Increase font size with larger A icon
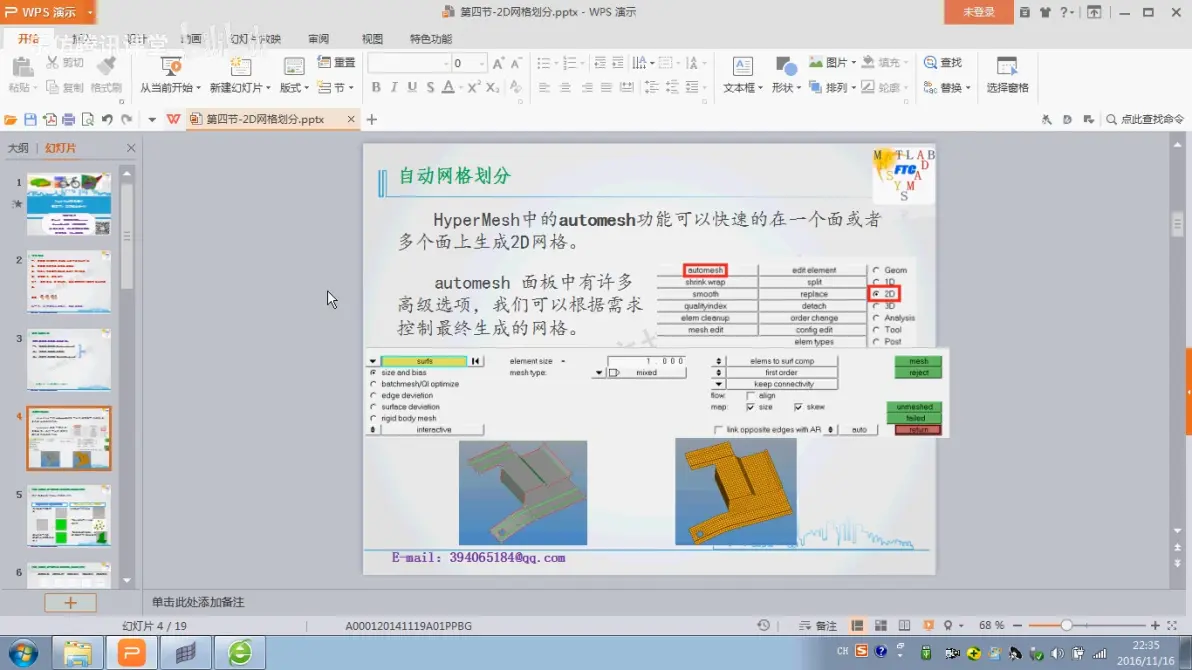Image resolution: width=1192 pixels, height=670 pixels. click(x=498, y=63)
